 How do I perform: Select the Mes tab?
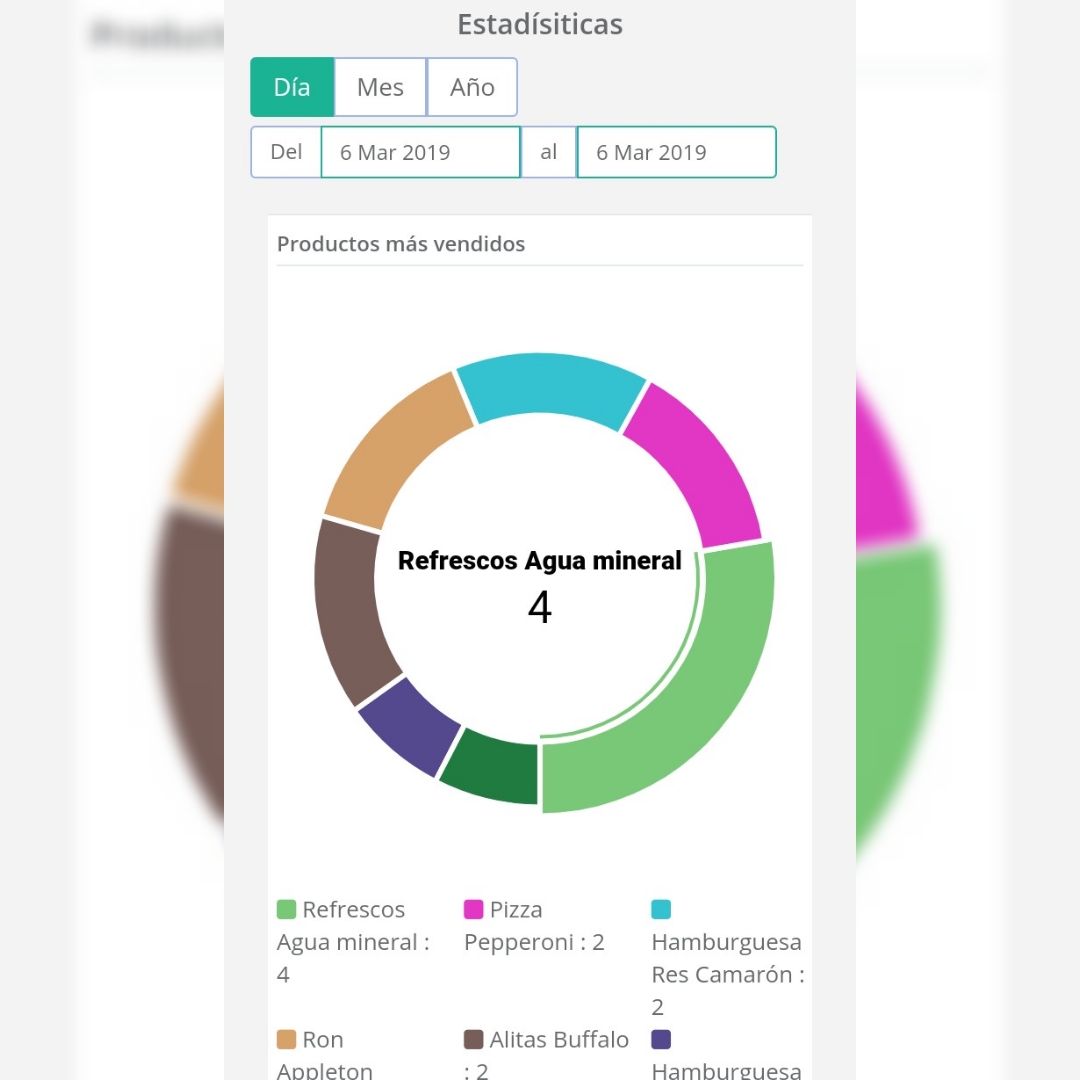(x=380, y=87)
